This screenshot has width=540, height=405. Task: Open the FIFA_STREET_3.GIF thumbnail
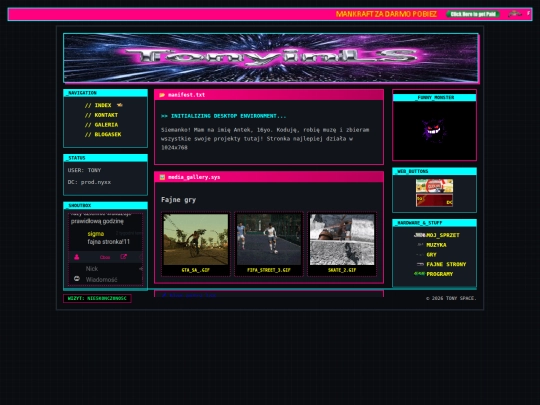coord(269,243)
